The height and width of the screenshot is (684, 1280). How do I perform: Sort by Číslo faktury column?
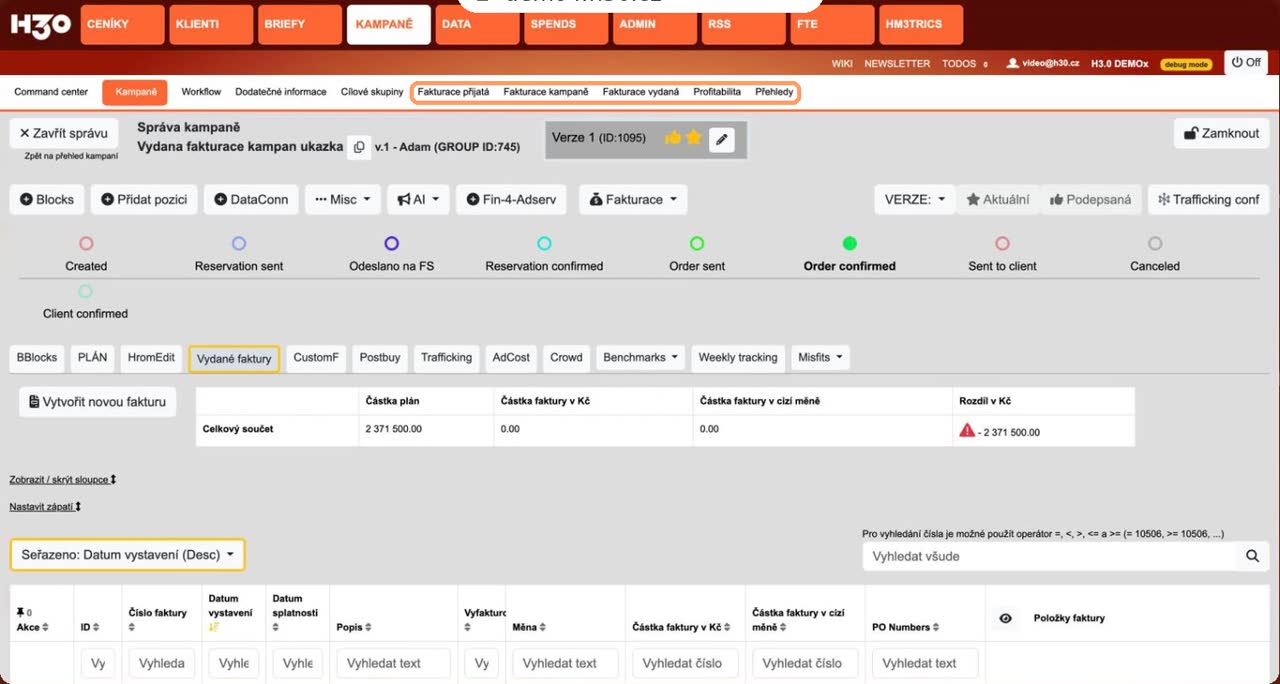[132, 628]
